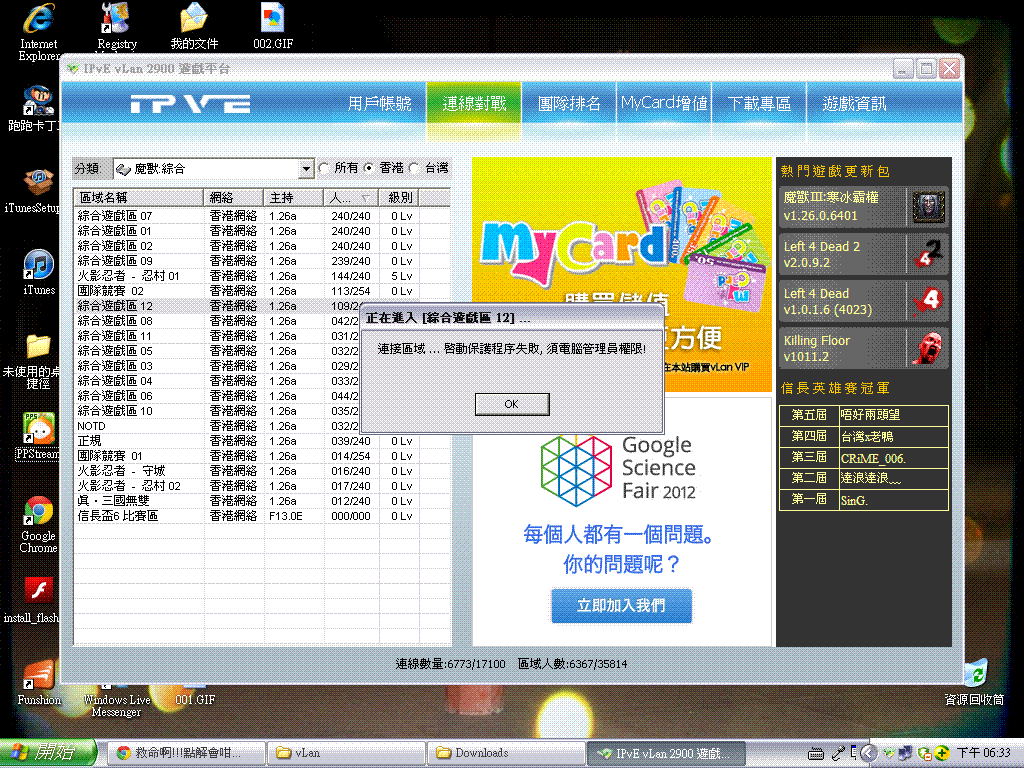
Task: Switch to the 用戶帳號 tab
Action: tap(379, 104)
